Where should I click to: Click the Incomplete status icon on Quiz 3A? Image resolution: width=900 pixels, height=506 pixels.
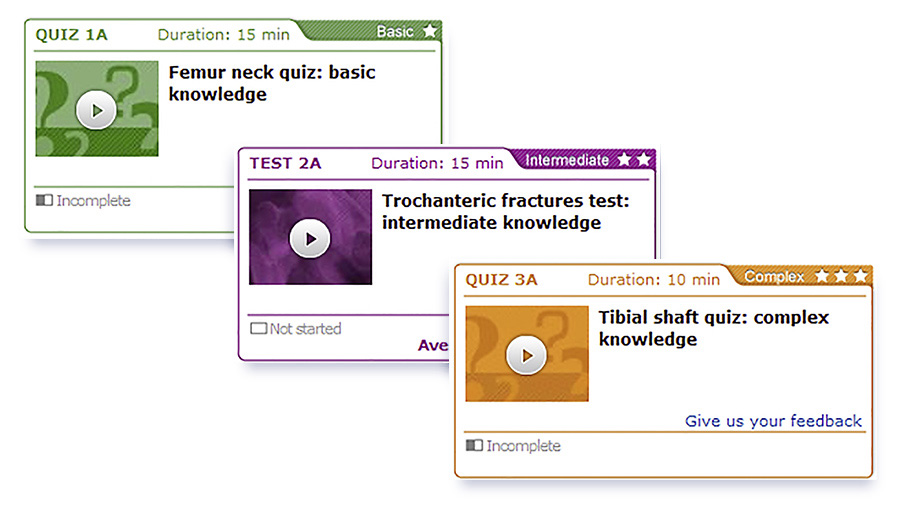[x=474, y=445]
